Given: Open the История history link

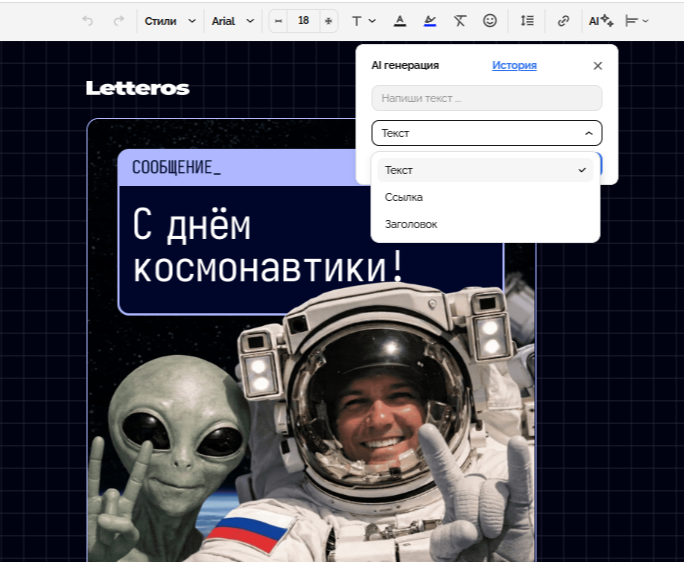Looking at the screenshot, I should coord(514,65).
